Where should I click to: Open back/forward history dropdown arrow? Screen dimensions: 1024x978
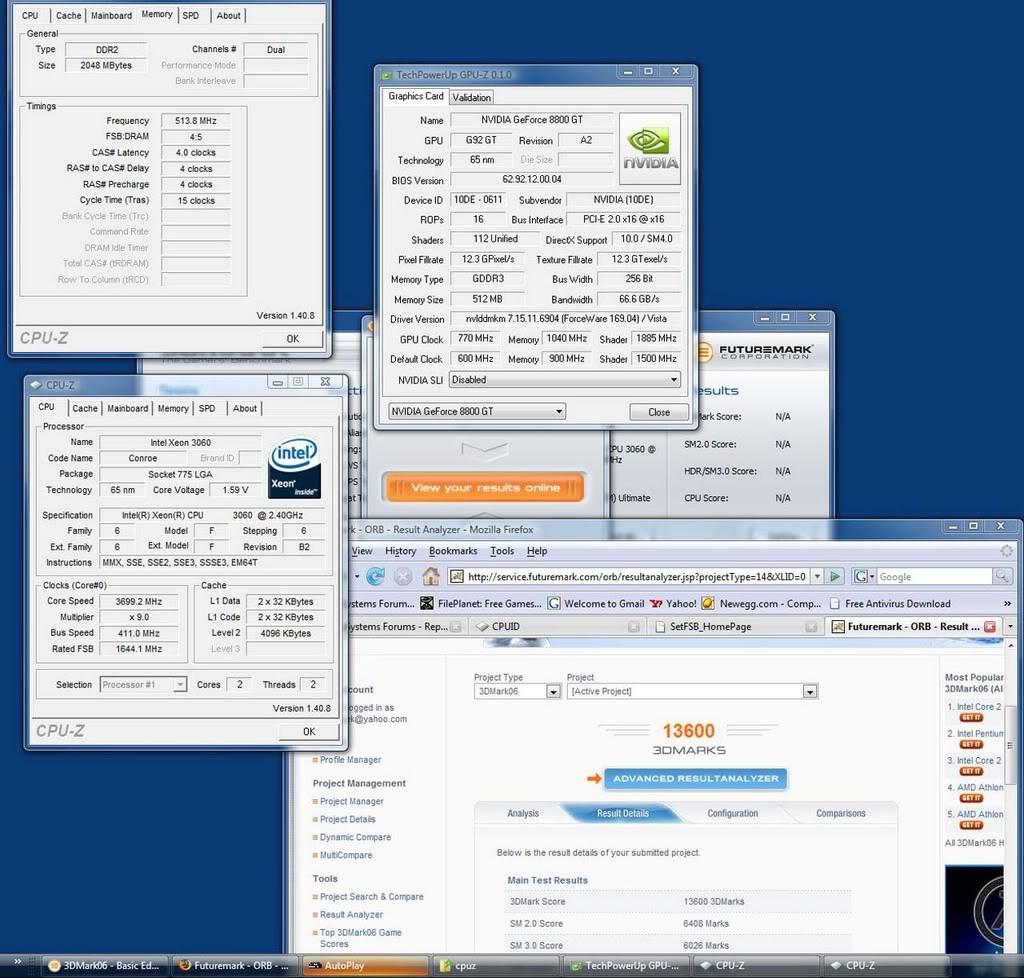pyautogui.click(x=357, y=576)
